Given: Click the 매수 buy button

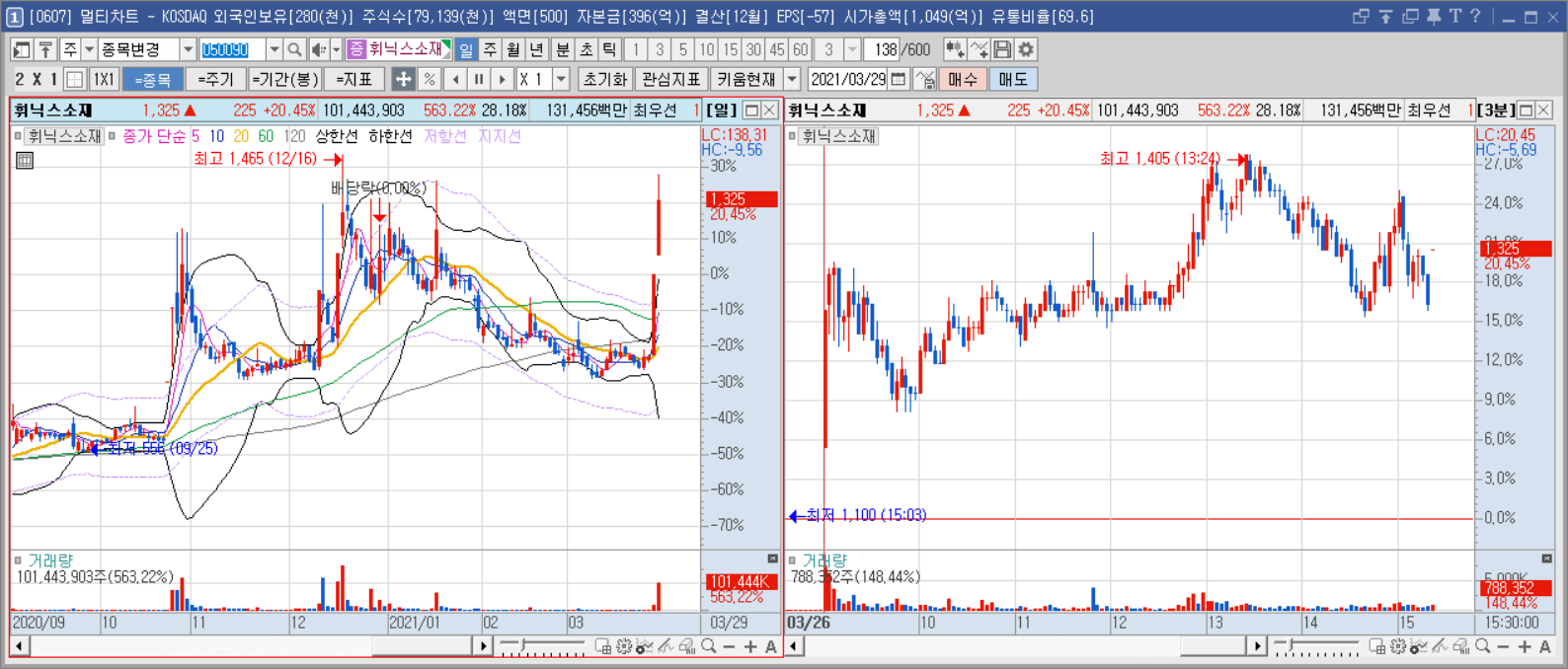Looking at the screenshot, I should click(x=962, y=79).
